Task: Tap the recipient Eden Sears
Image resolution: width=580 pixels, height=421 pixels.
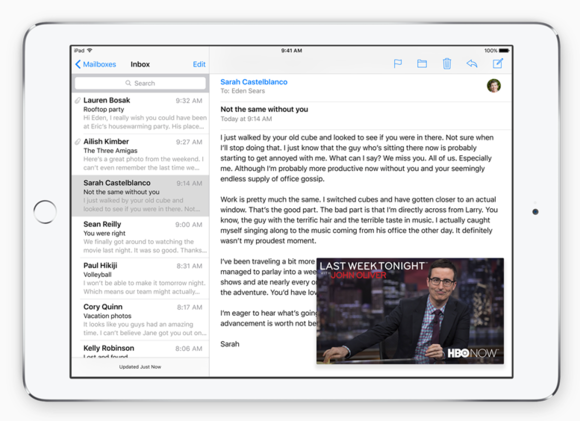Action: 248,91
